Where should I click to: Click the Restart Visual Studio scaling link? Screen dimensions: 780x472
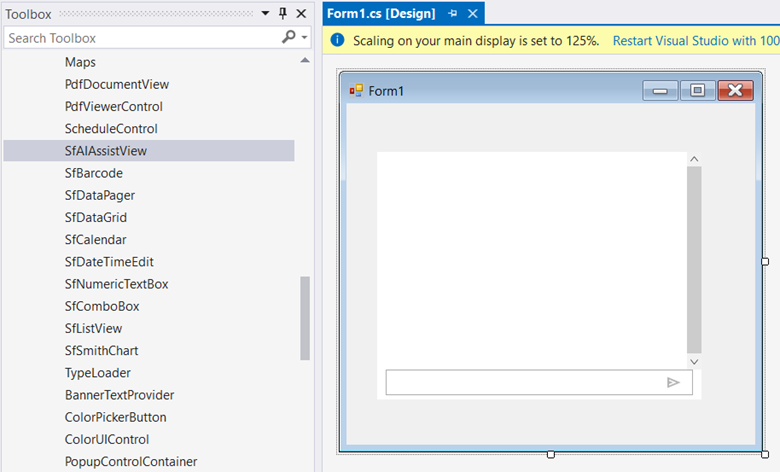coord(696,41)
